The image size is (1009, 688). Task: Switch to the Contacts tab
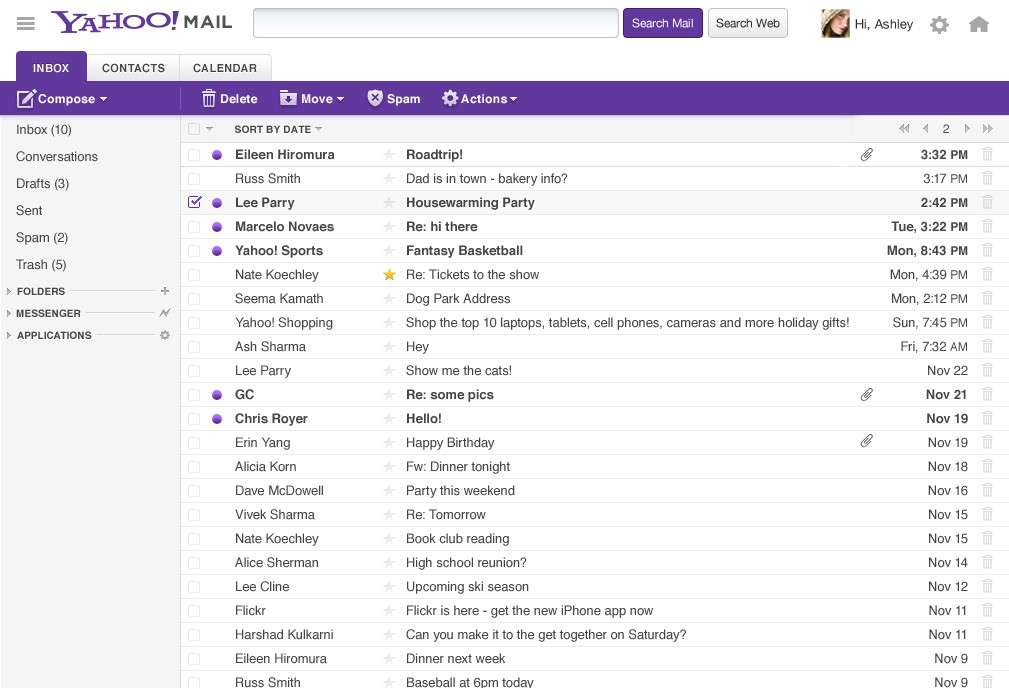133,68
